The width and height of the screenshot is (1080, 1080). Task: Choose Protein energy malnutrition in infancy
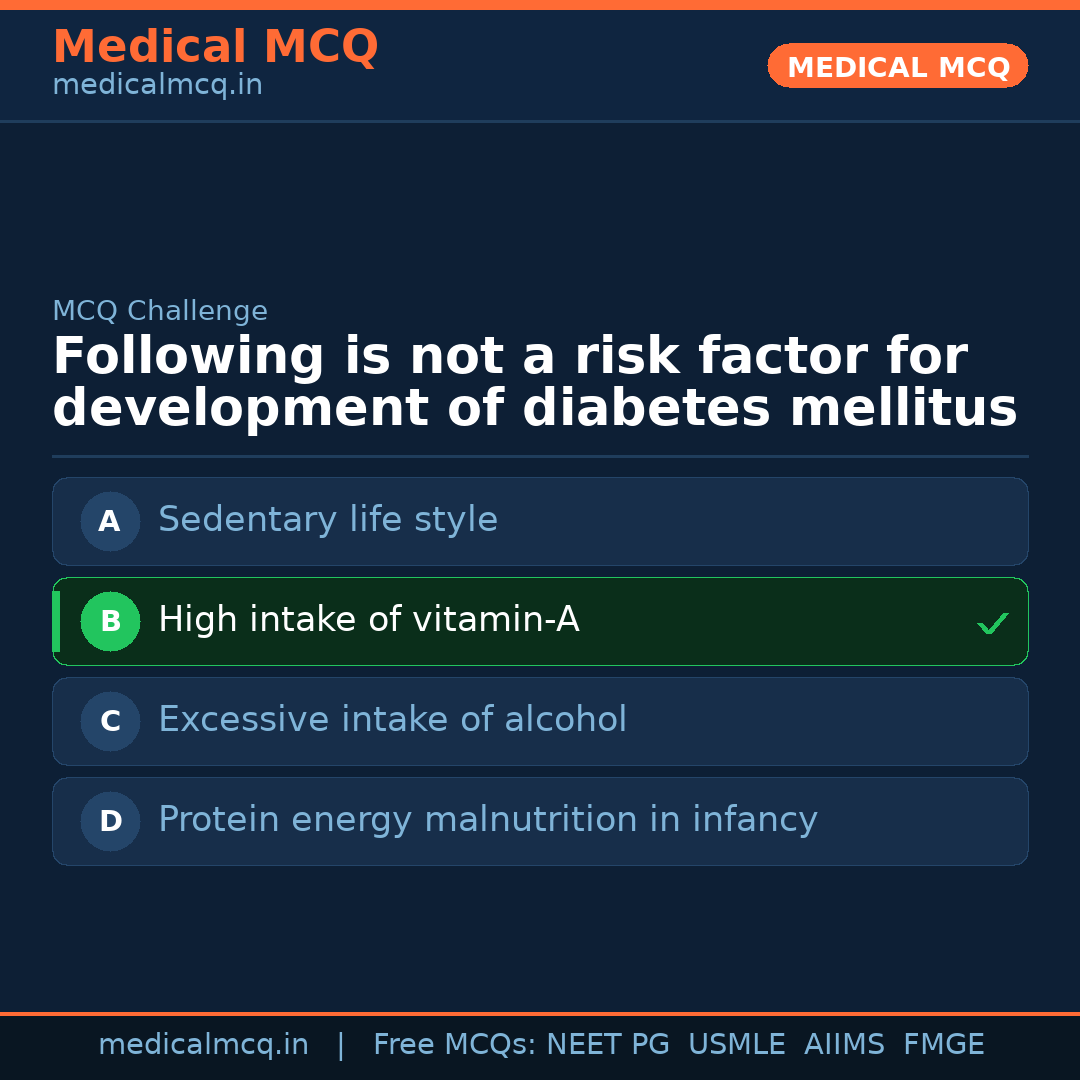488,820
